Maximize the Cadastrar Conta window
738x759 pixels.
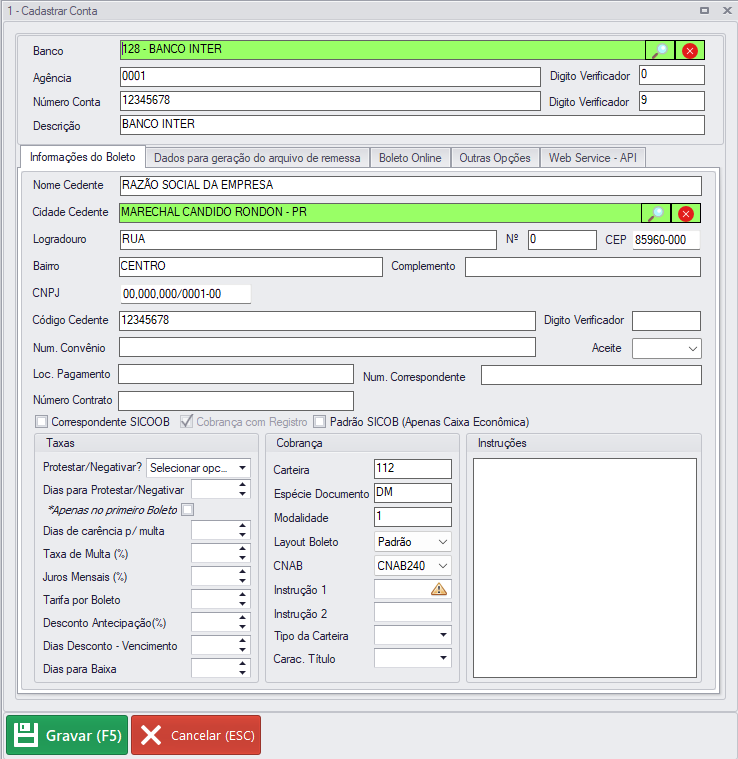(704, 10)
